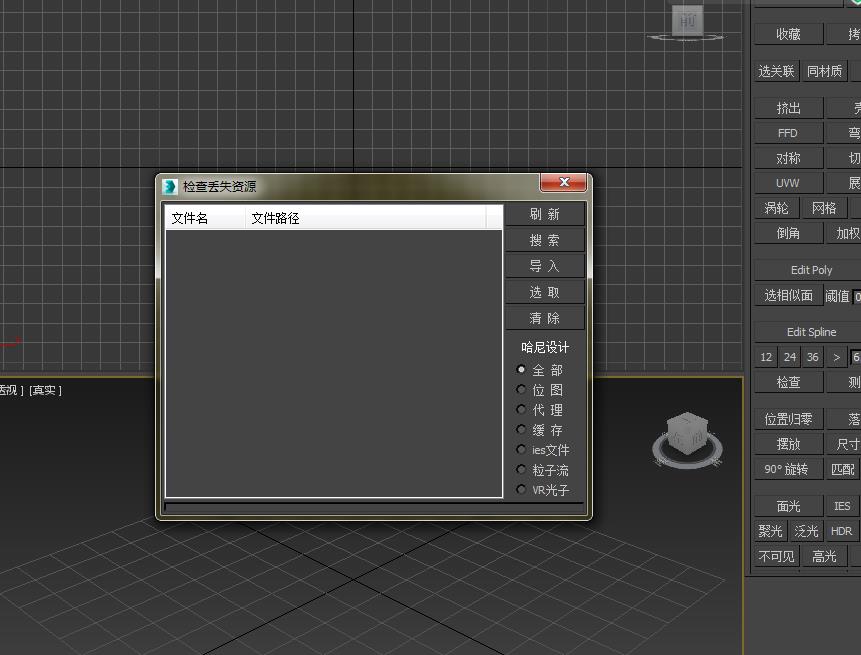Click the 摆放 button
The width and height of the screenshot is (861, 655).
click(x=789, y=444)
